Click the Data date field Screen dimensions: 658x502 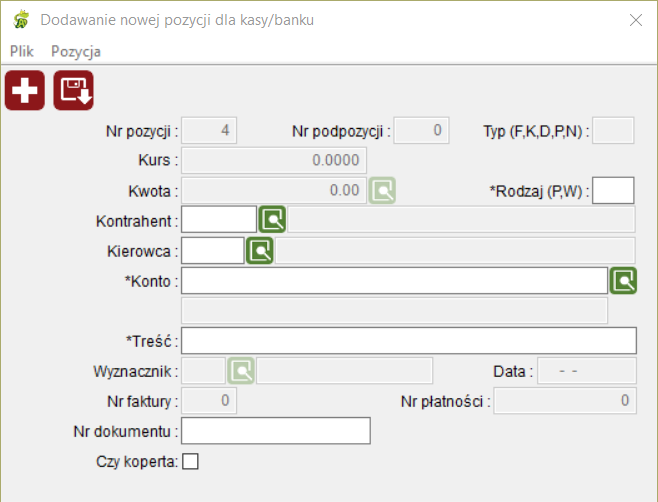point(587,371)
